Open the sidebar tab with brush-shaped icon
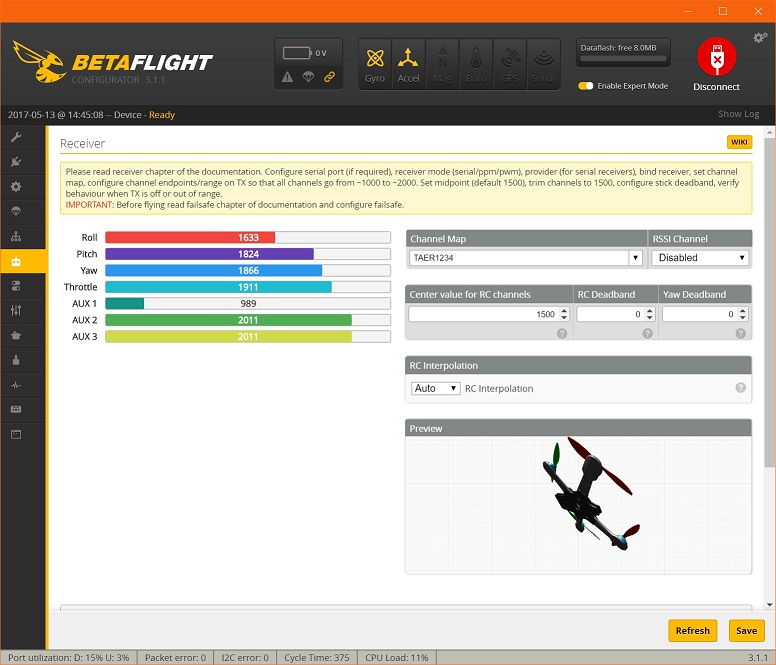Image resolution: width=776 pixels, height=665 pixels. pyautogui.click(x=16, y=360)
